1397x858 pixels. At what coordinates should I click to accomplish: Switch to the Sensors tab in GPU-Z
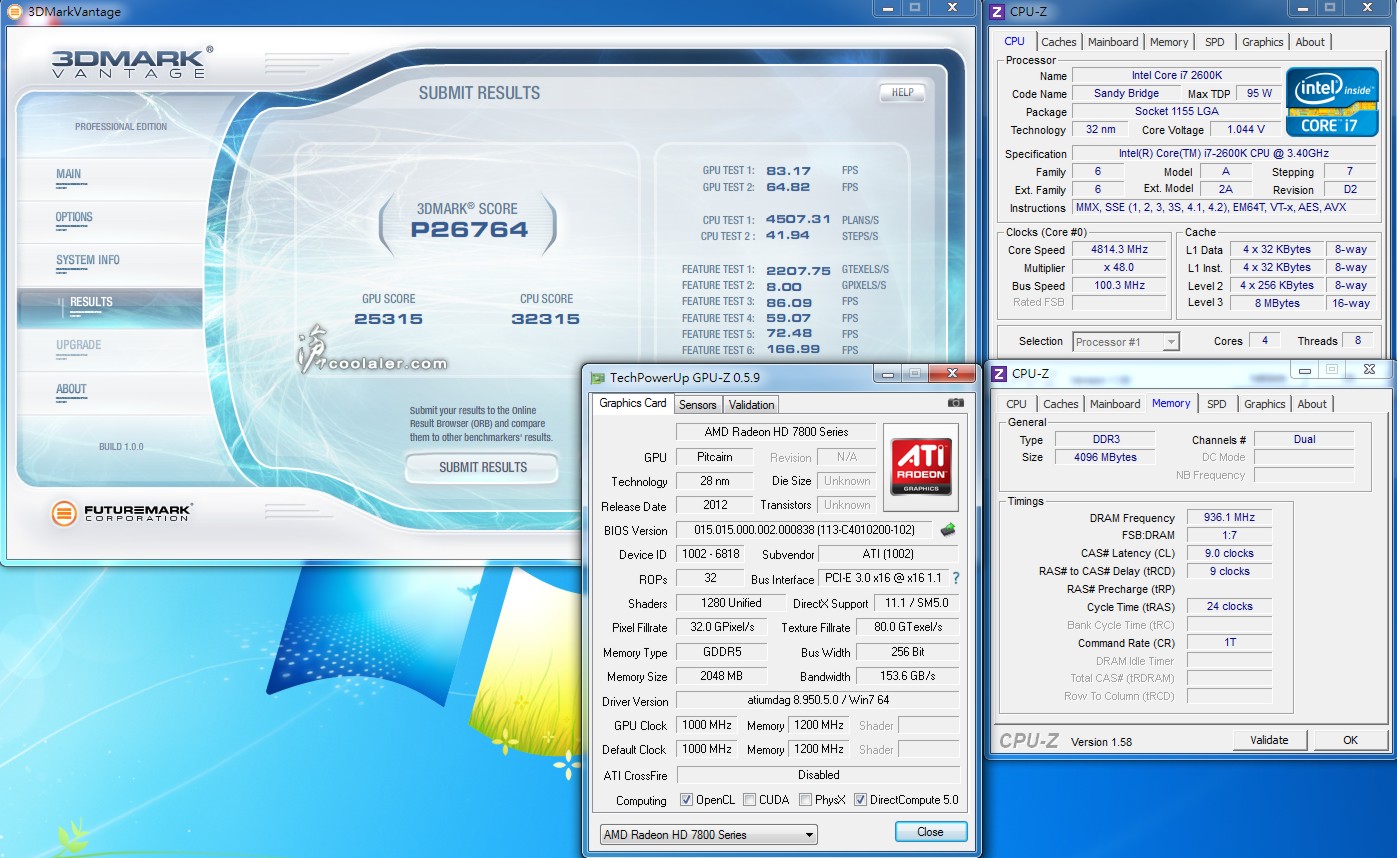pos(697,405)
